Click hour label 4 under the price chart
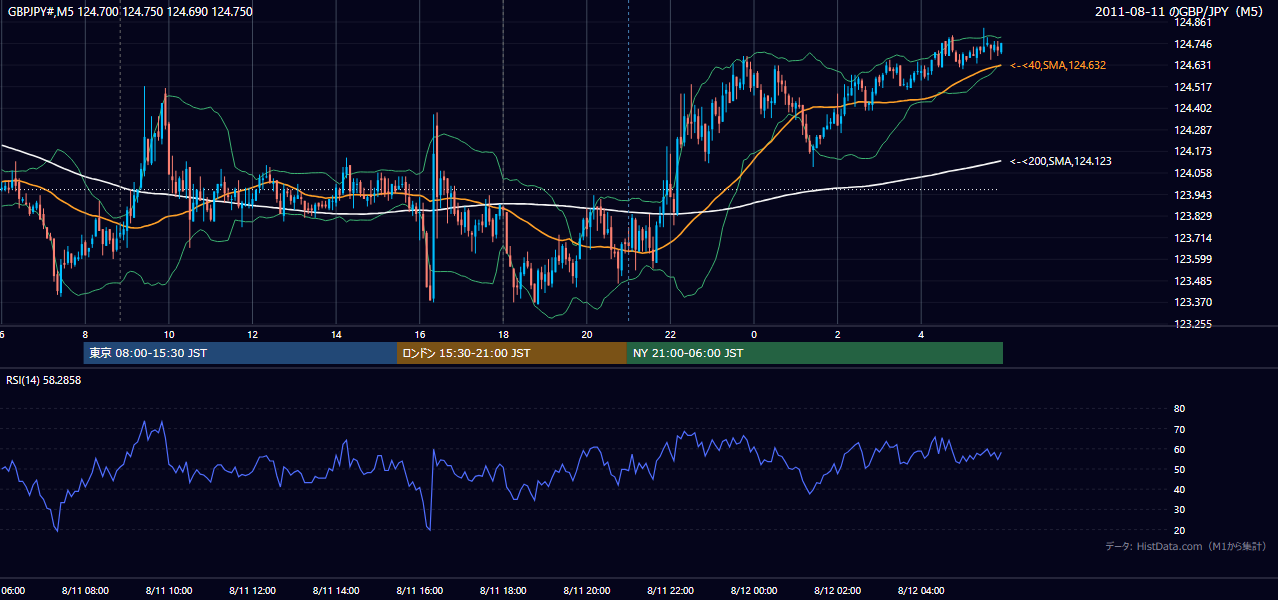Screen dimensions: 1278x600 (921, 334)
